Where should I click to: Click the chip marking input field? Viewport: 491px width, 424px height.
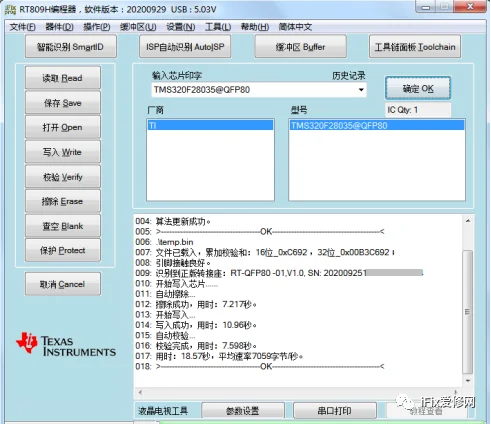pos(253,90)
